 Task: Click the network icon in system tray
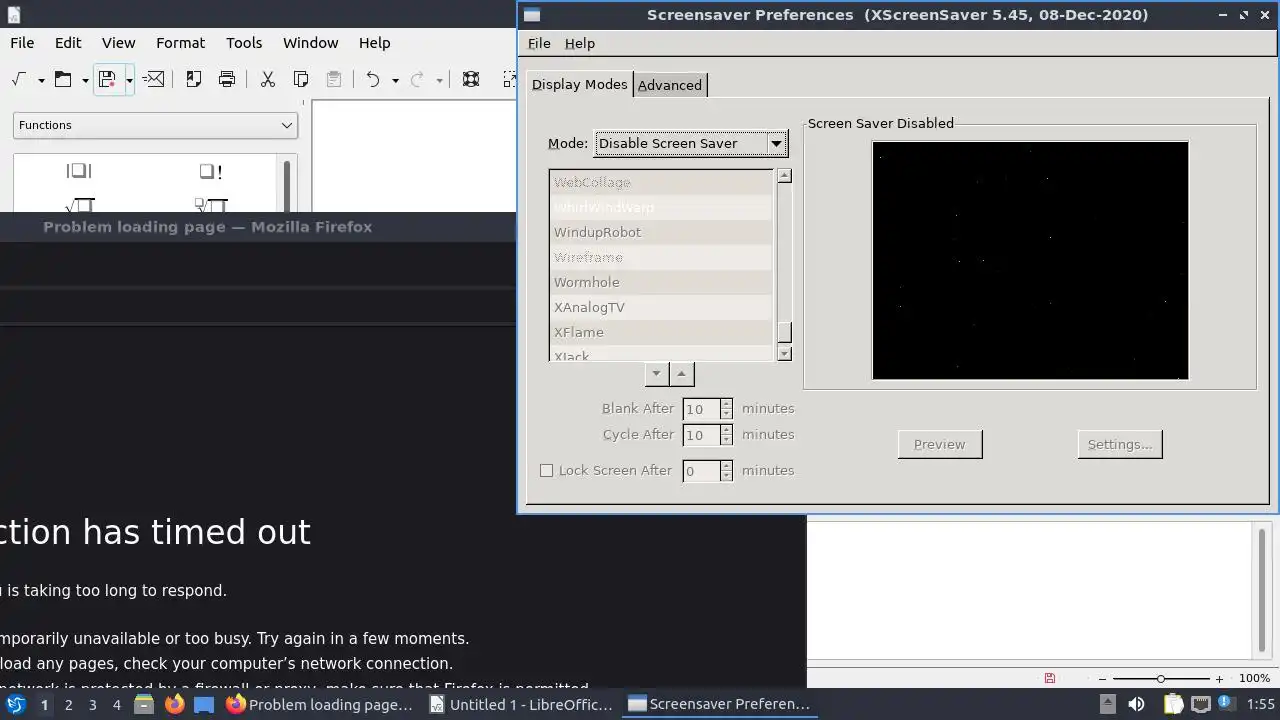[1201, 704]
